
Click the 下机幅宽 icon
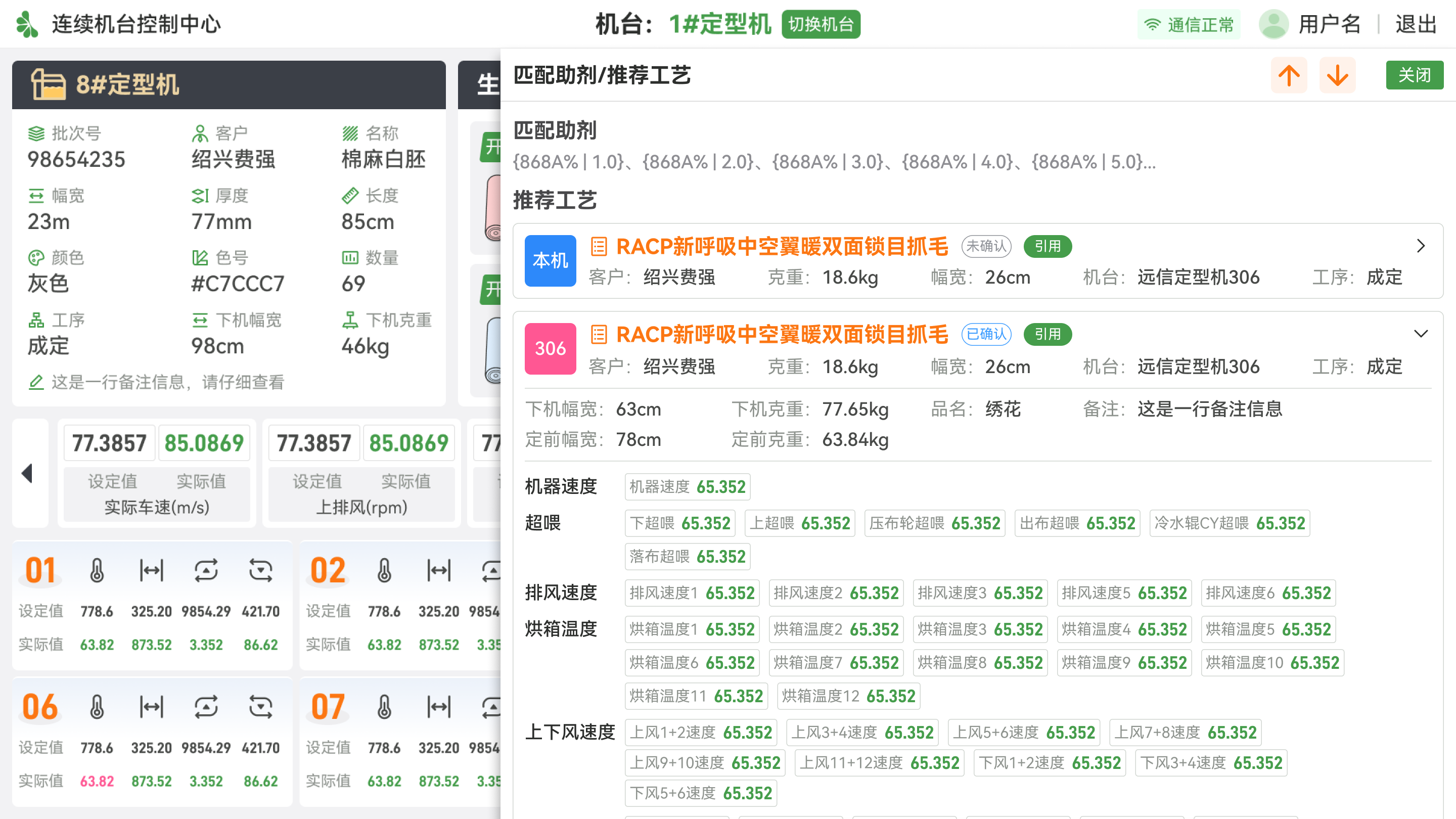pyautogui.click(x=200, y=321)
